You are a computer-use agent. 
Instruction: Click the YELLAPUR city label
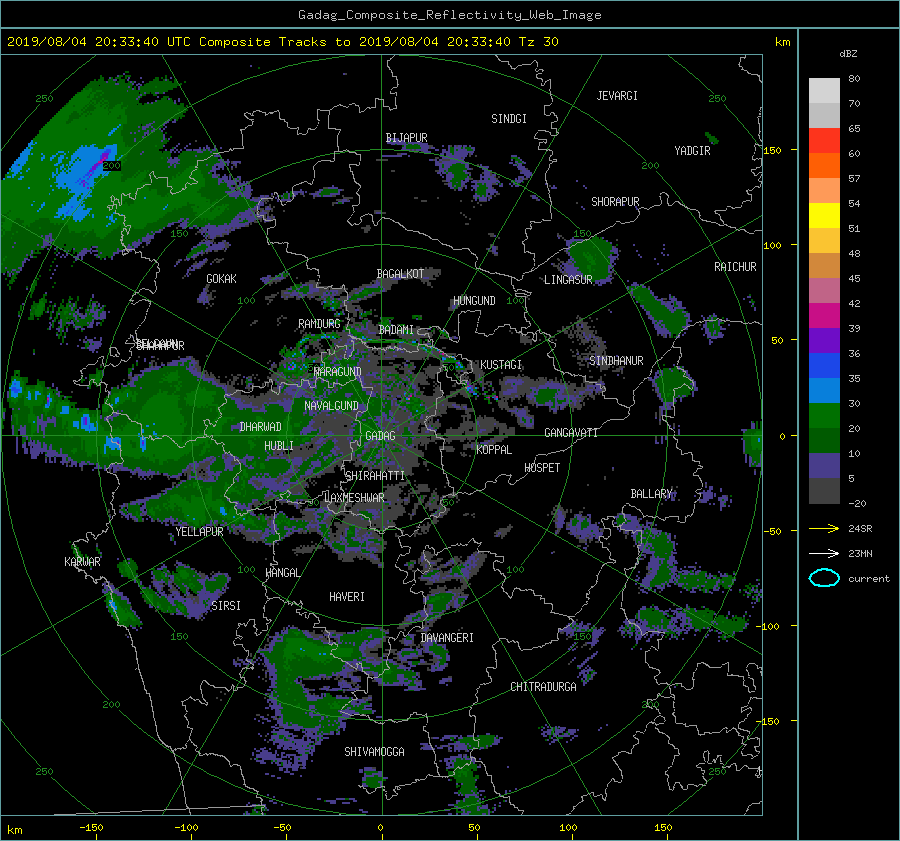point(199,532)
